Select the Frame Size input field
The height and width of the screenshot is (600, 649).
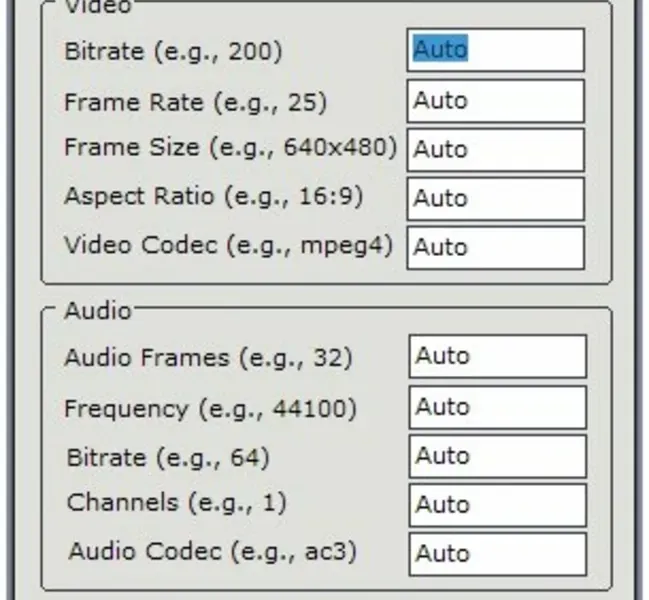click(496, 150)
